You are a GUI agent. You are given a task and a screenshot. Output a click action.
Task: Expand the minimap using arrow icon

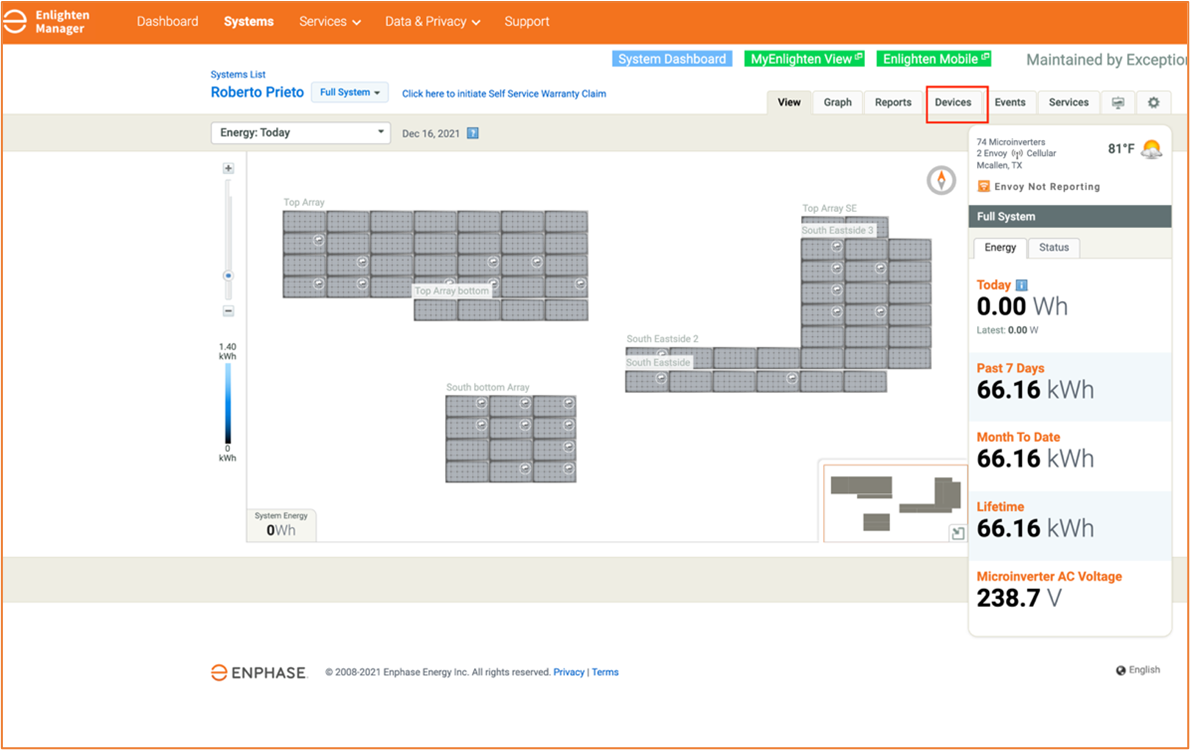pos(957,533)
